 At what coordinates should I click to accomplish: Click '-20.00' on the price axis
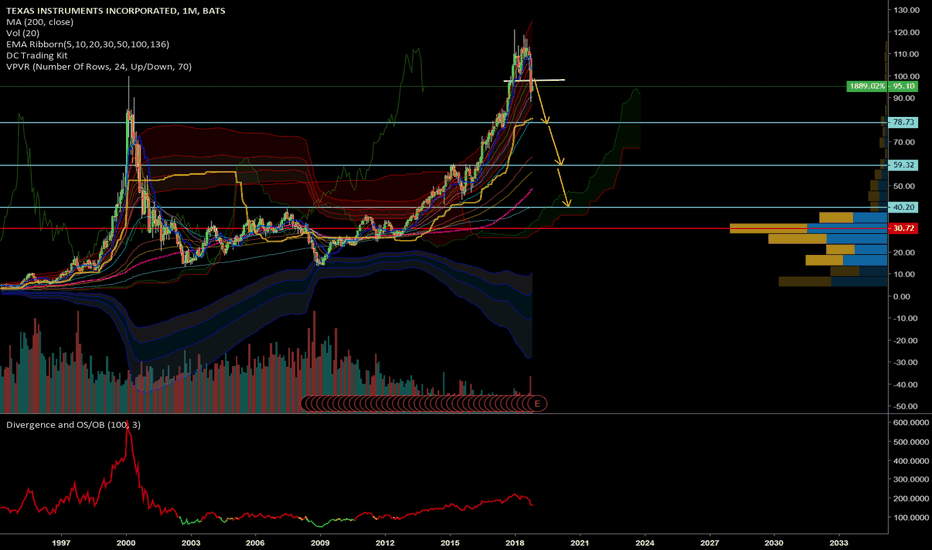pyautogui.click(x=906, y=340)
